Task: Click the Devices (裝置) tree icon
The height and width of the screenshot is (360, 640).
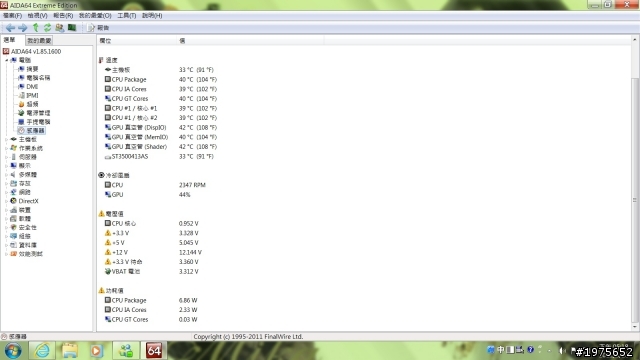Action: (13, 210)
